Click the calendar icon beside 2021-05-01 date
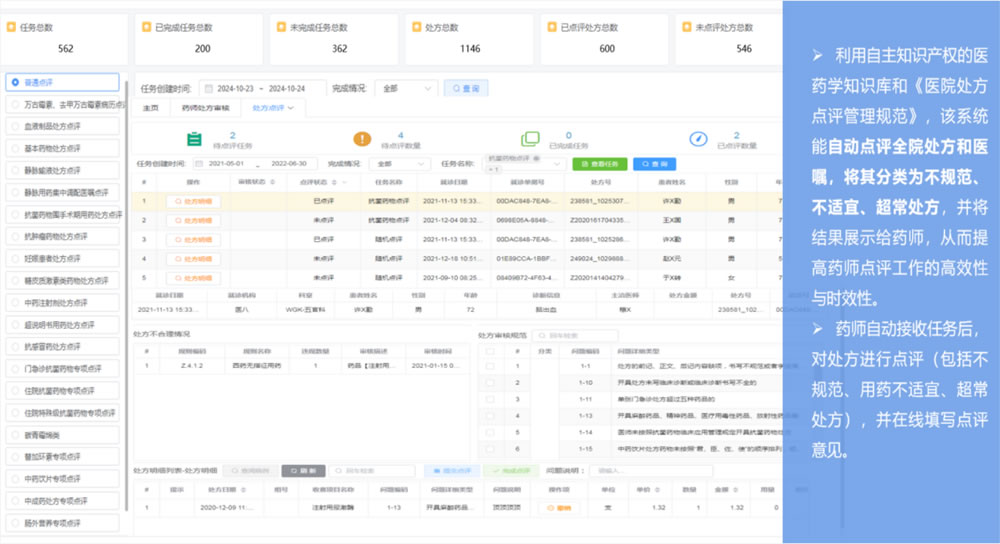 click(199, 164)
